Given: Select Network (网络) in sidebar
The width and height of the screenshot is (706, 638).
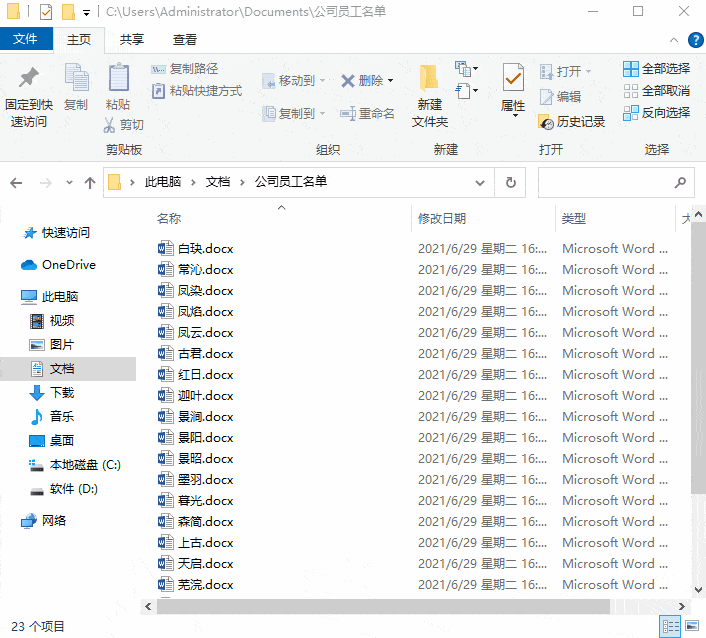Looking at the screenshot, I should [x=44, y=521].
